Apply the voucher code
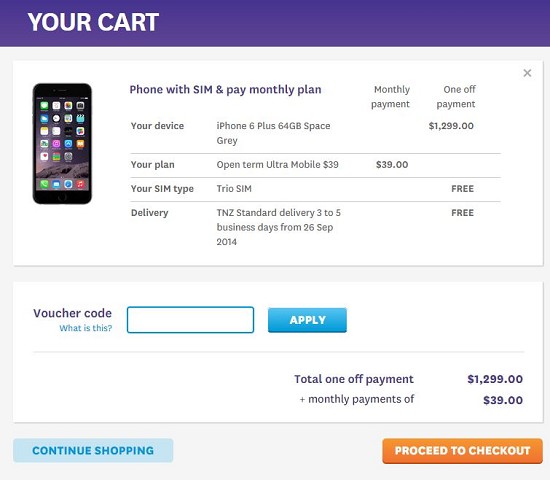 coord(307,320)
